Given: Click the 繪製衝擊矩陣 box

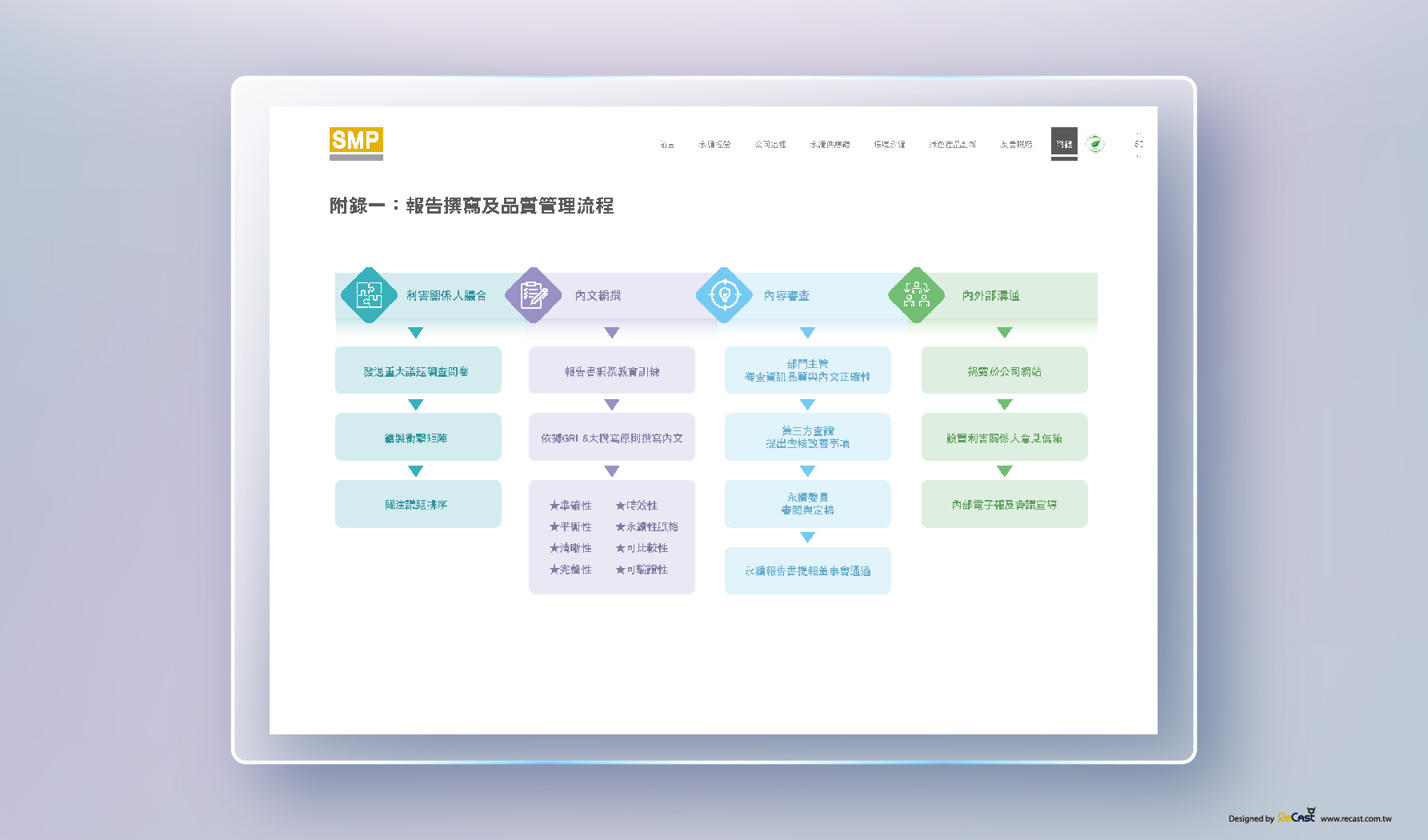Looking at the screenshot, I should pyautogui.click(x=418, y=437).
